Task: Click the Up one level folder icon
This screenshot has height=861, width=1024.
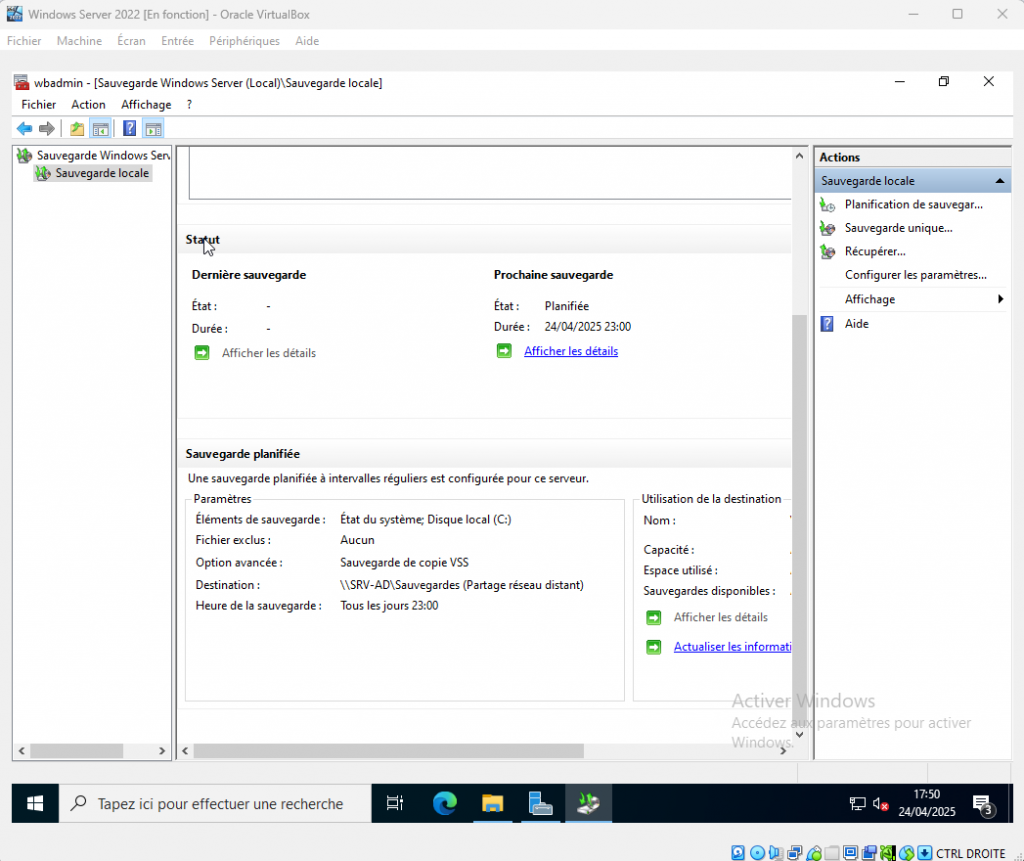Action: click(x=77, y=128)
